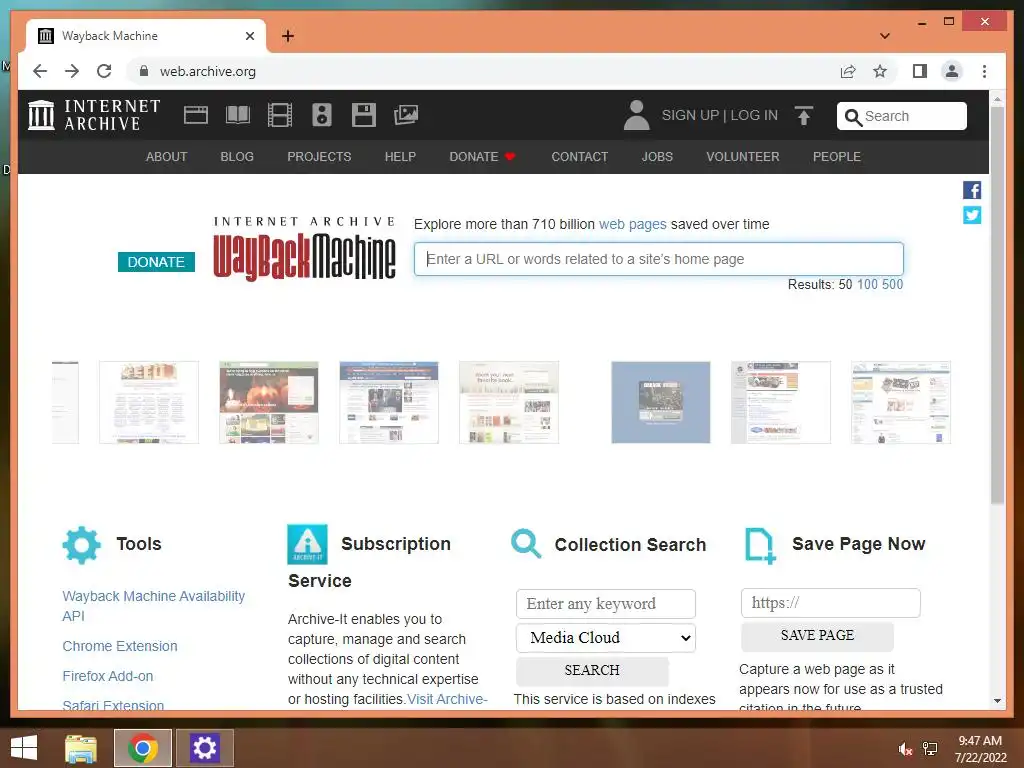This screenshot has width=1024, height=768.
Task: Open the BLOG menu item
Action: click(x=237, y=157)
